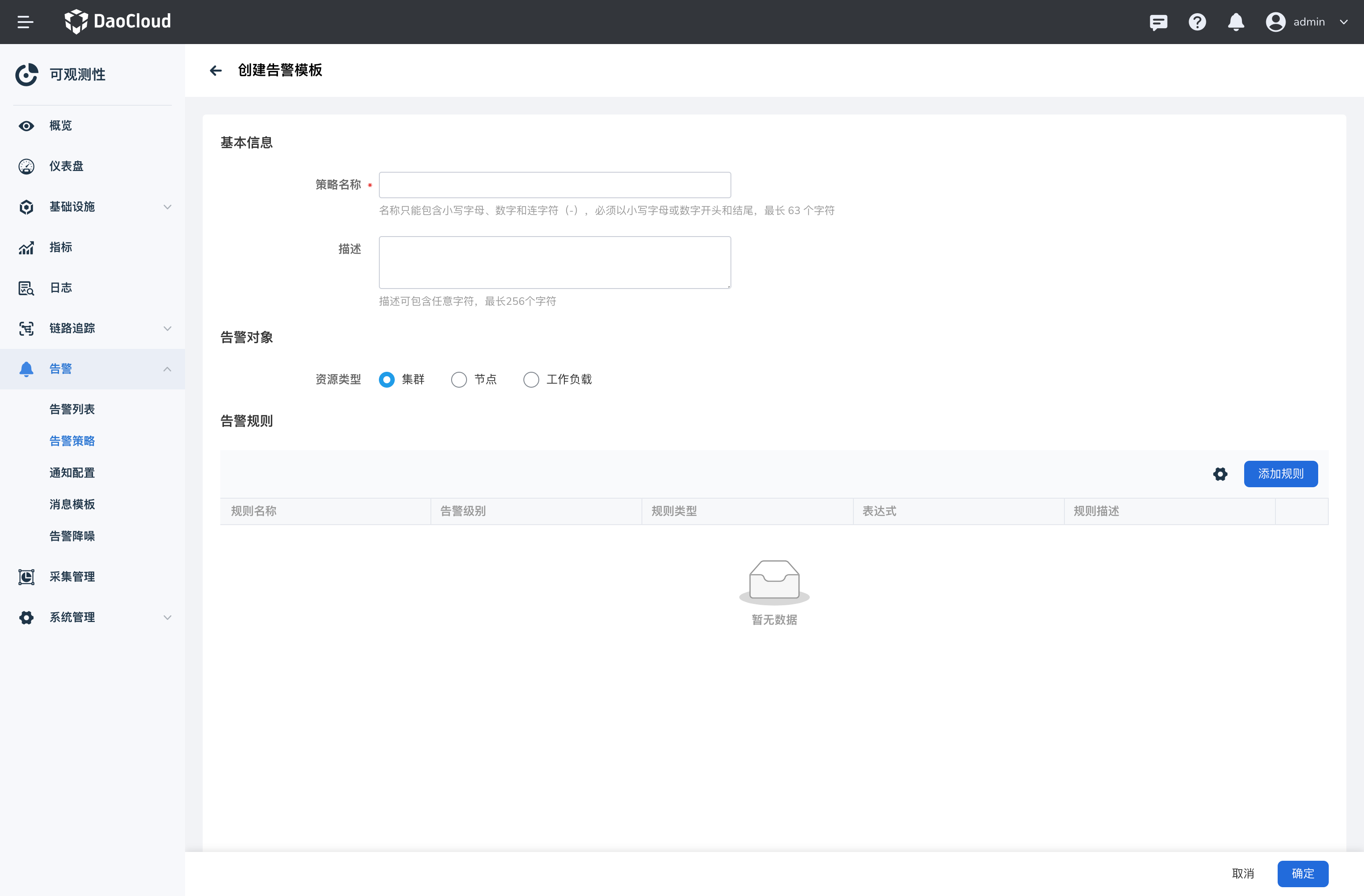Click the 仪表盘 dashboard icon
This screenshot has height=896, width=1364.
click(x=26, y=166)
